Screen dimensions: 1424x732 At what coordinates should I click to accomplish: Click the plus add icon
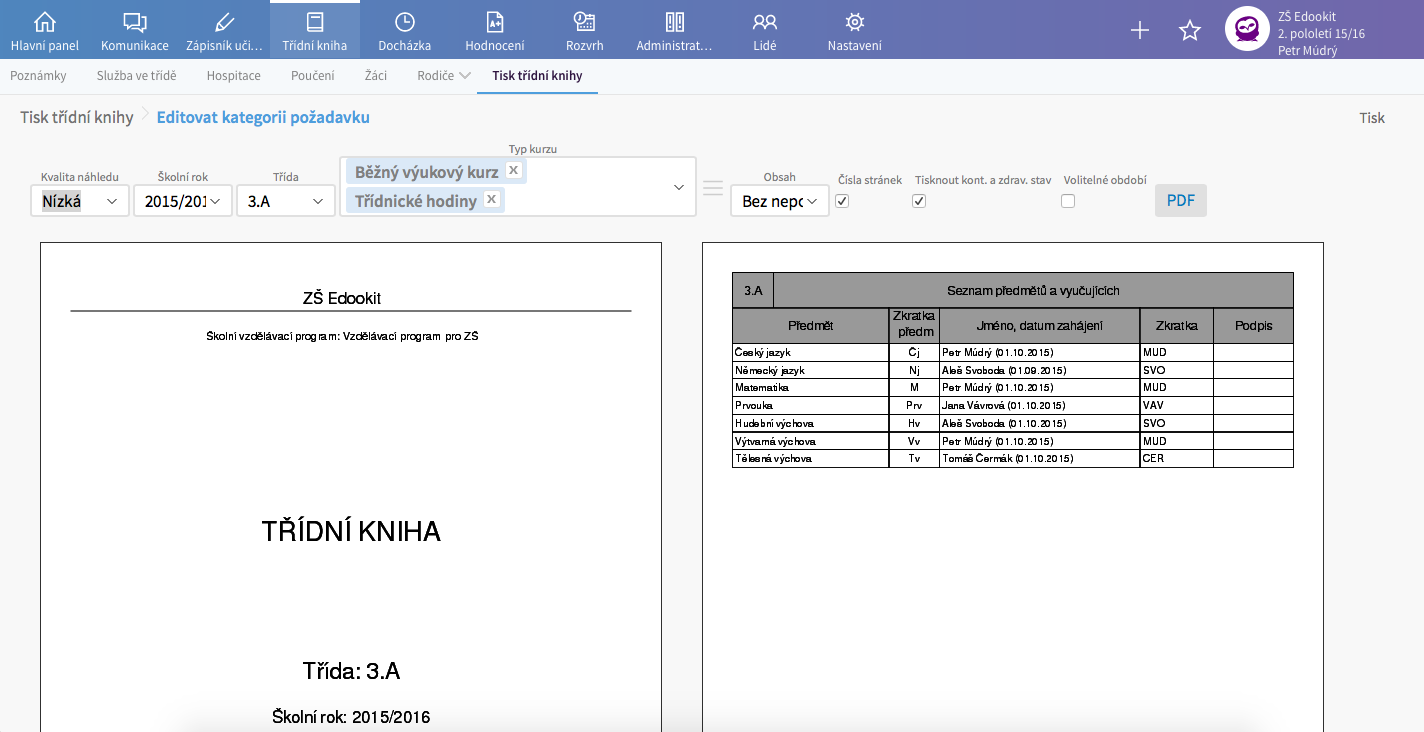click(1140, 30)
